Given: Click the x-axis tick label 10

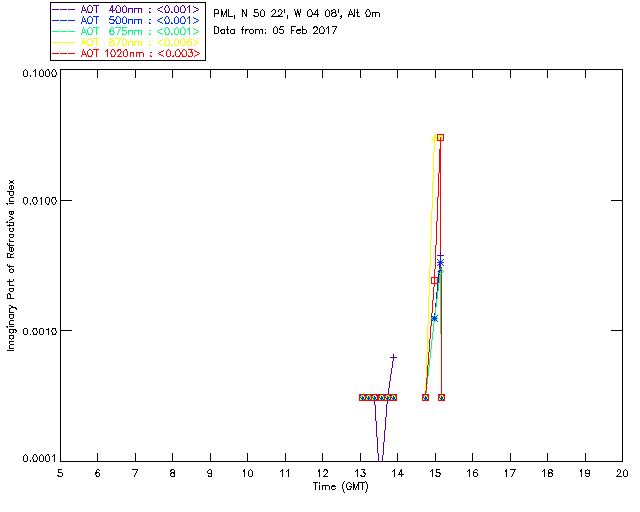Looking at the screenshot, I should tap(247, 473).
